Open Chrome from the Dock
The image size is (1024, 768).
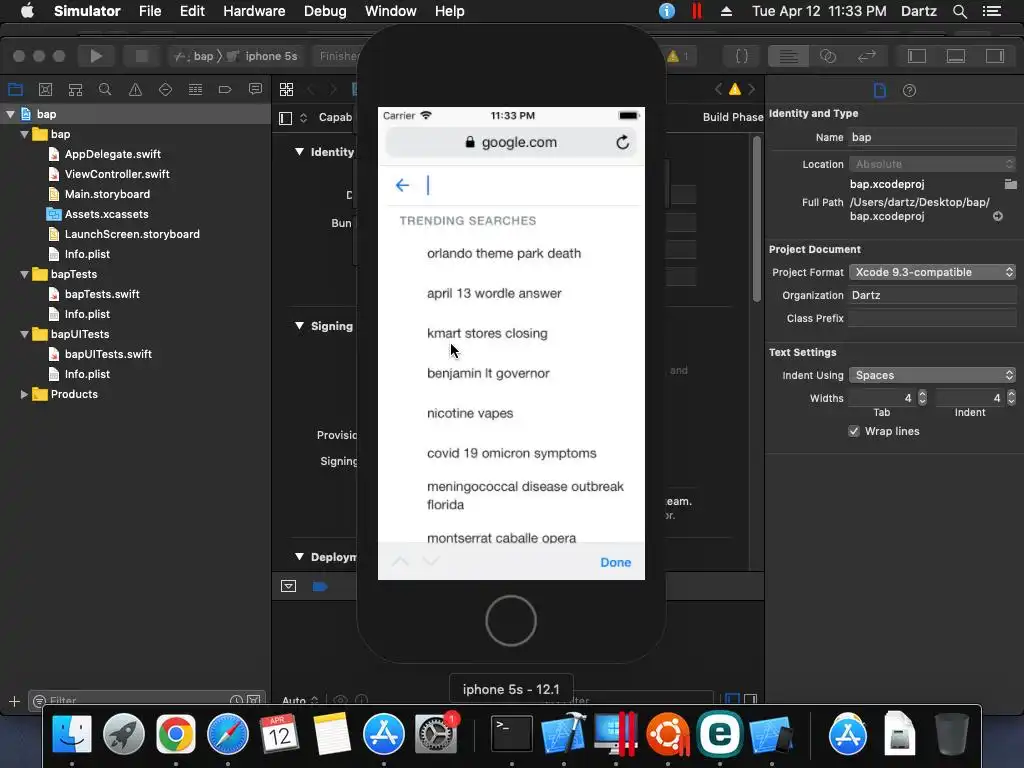click(175, 734)
